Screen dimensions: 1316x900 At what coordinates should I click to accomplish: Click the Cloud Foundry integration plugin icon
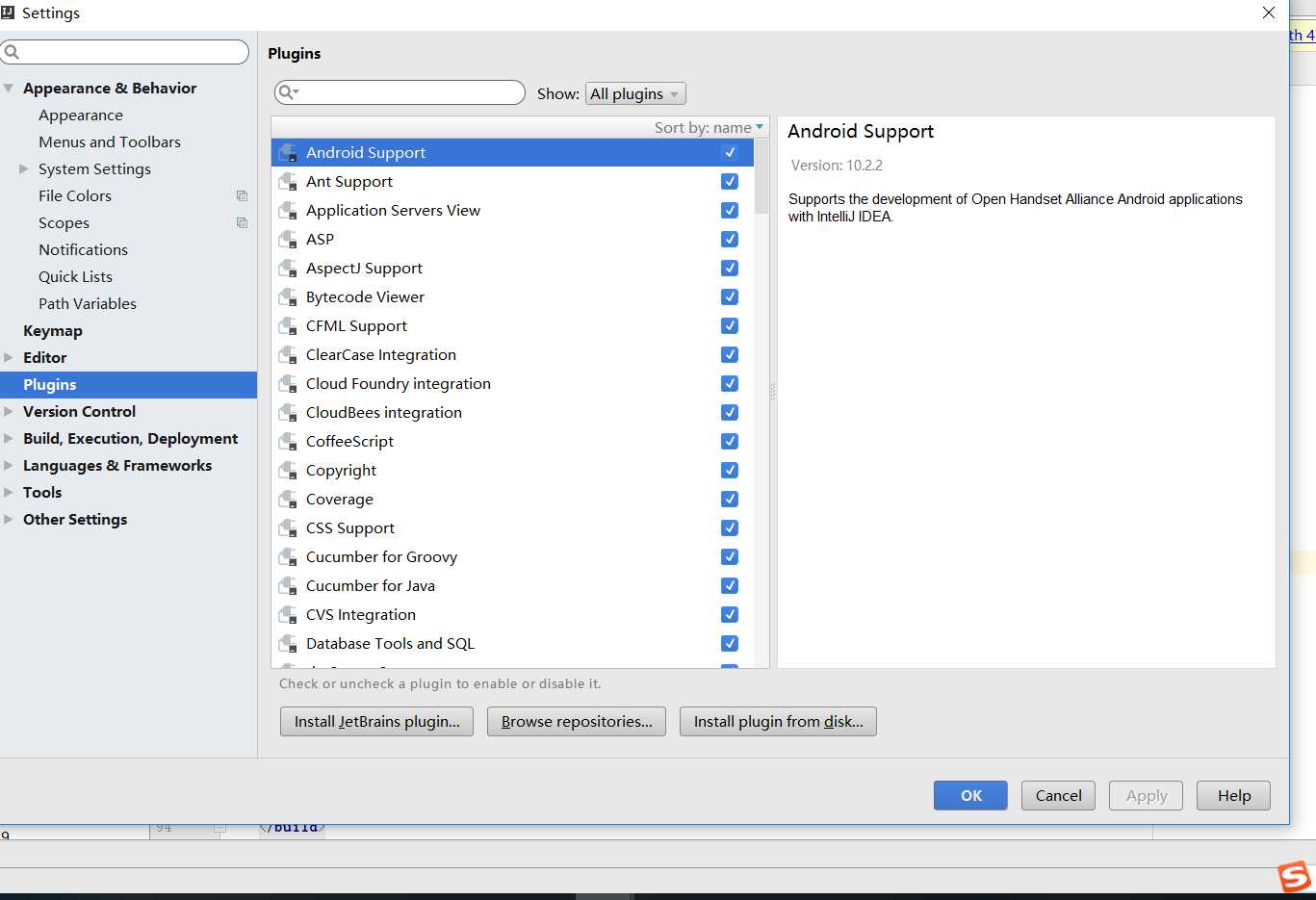click(x=288, y=383)
